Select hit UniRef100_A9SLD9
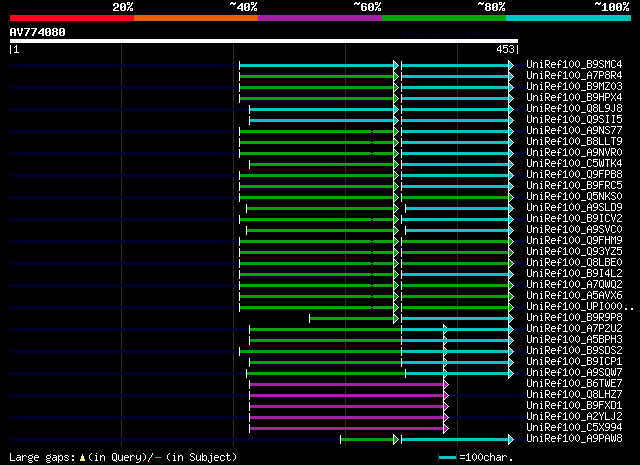The image size is (640, 465). pos(574,208)
